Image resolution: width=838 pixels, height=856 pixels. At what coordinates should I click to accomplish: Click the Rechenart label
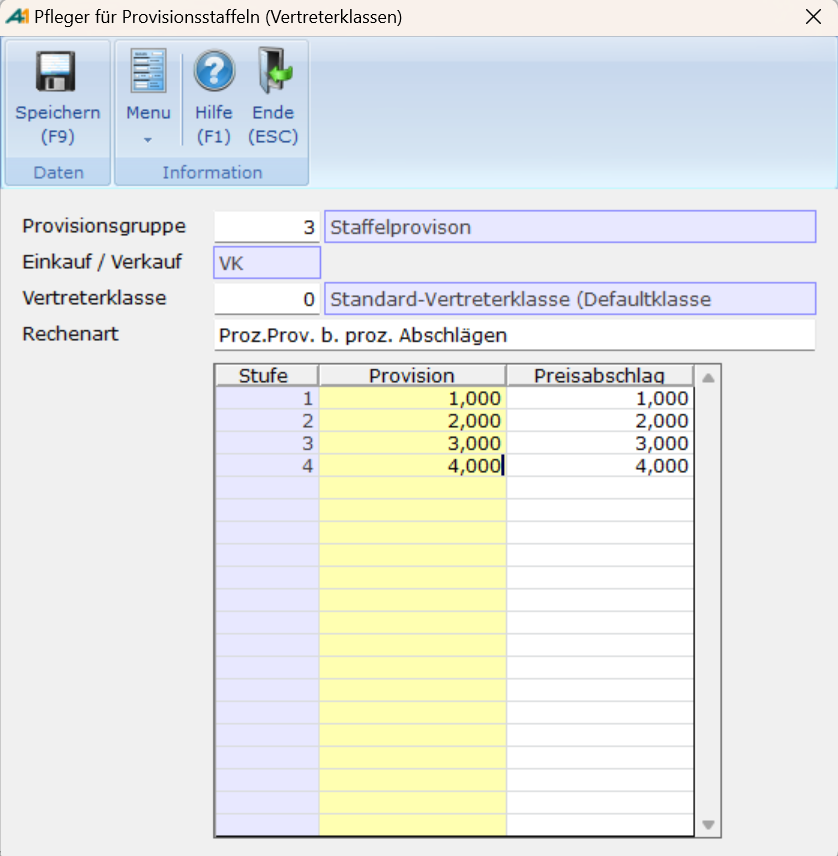pos(70,334)
